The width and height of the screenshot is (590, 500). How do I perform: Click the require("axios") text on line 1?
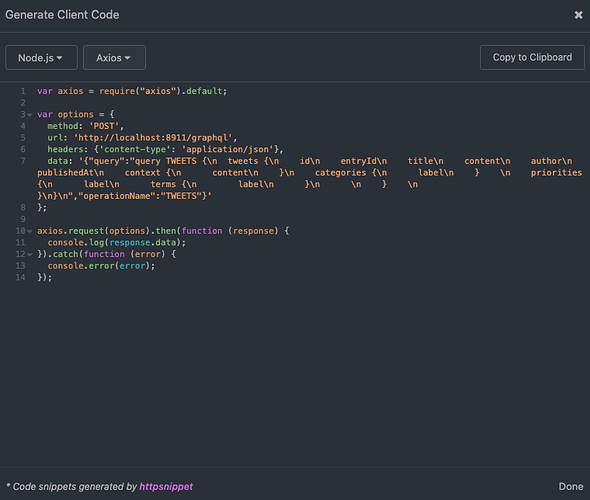click(140, 91)
